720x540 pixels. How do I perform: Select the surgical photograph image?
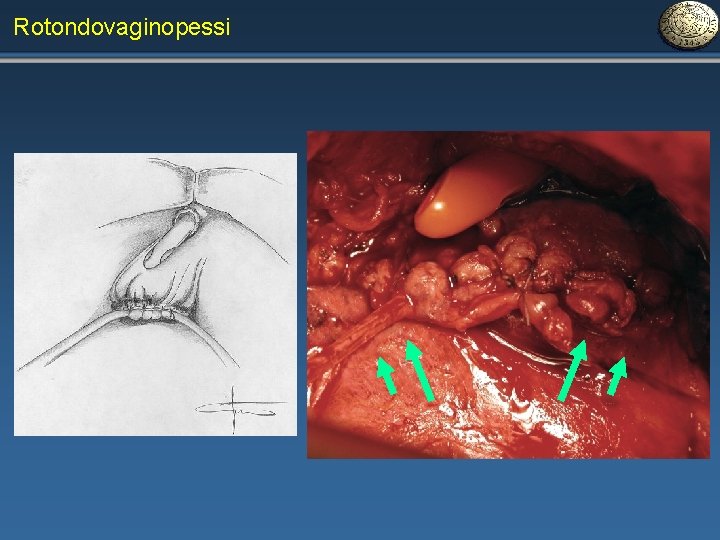(x=508, y=295)
